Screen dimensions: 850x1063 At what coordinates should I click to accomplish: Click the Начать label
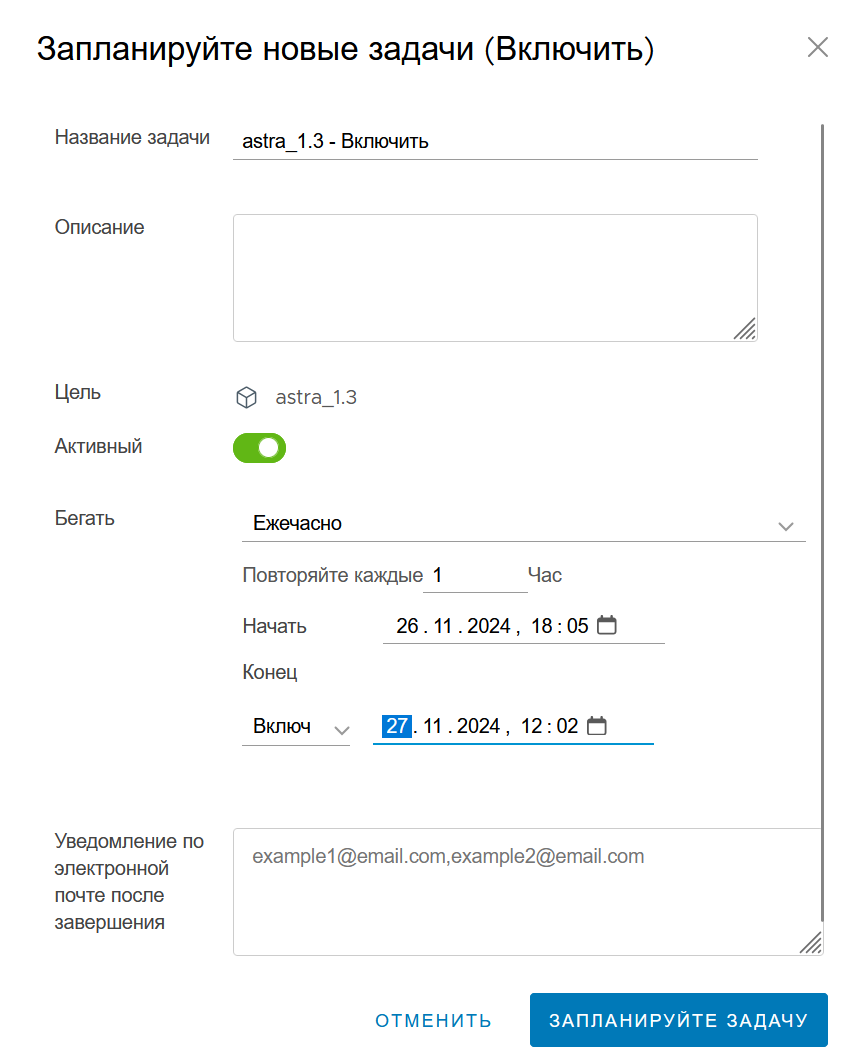pyautogui.click(x=275, y=626)
